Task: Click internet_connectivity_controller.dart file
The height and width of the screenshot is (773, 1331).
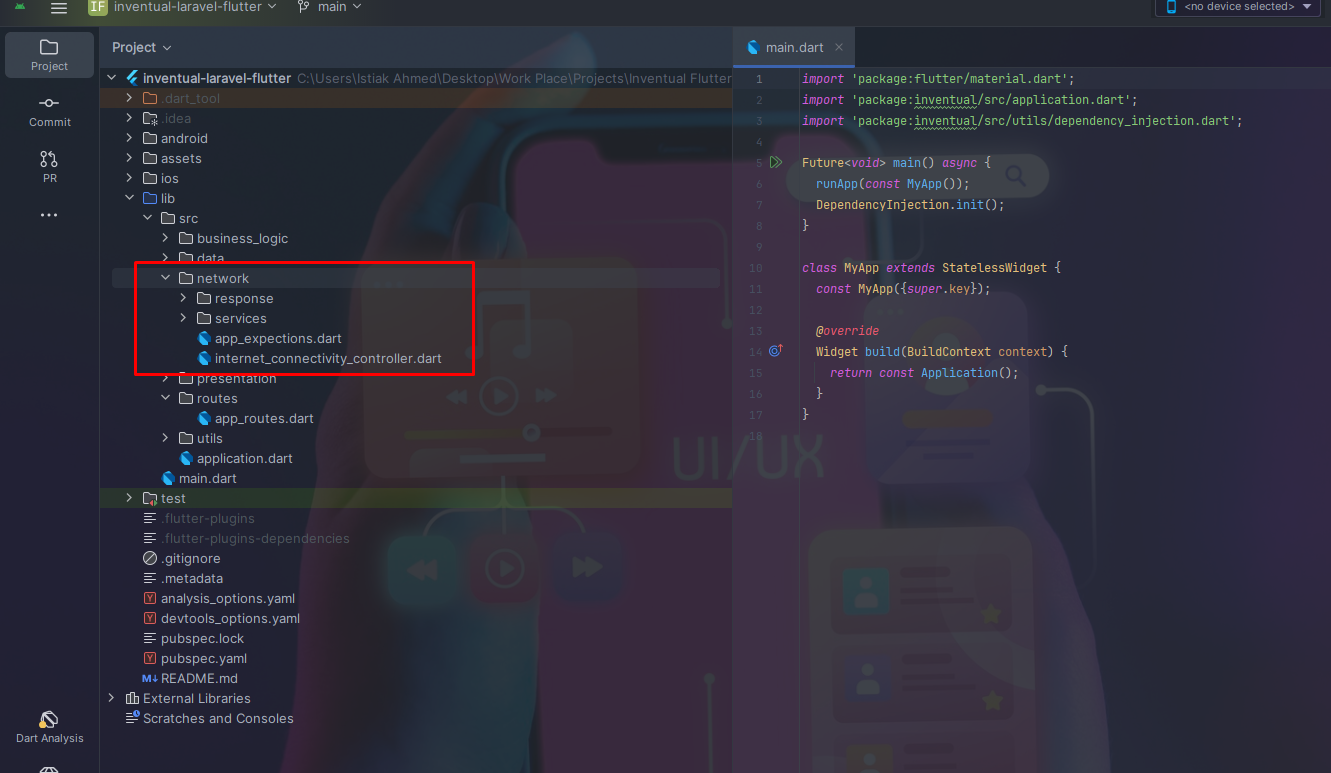Action: (328, 358)
